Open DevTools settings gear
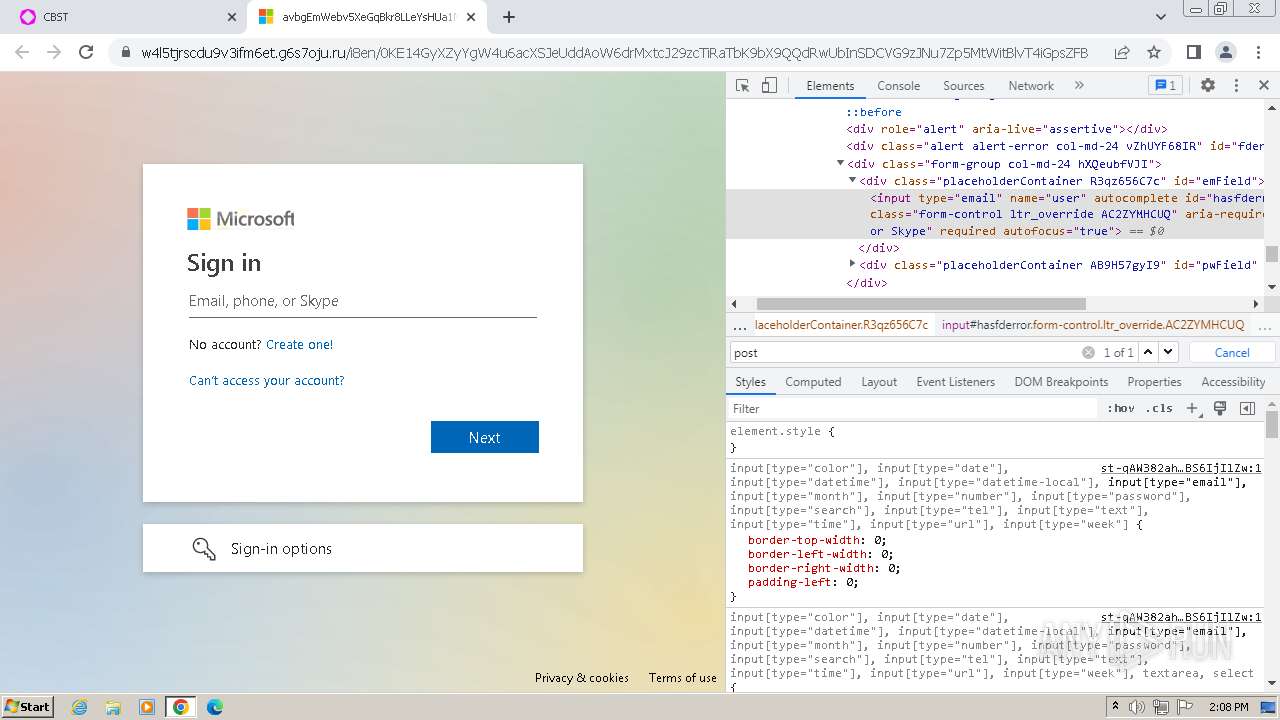 (x=1208, y=86)
